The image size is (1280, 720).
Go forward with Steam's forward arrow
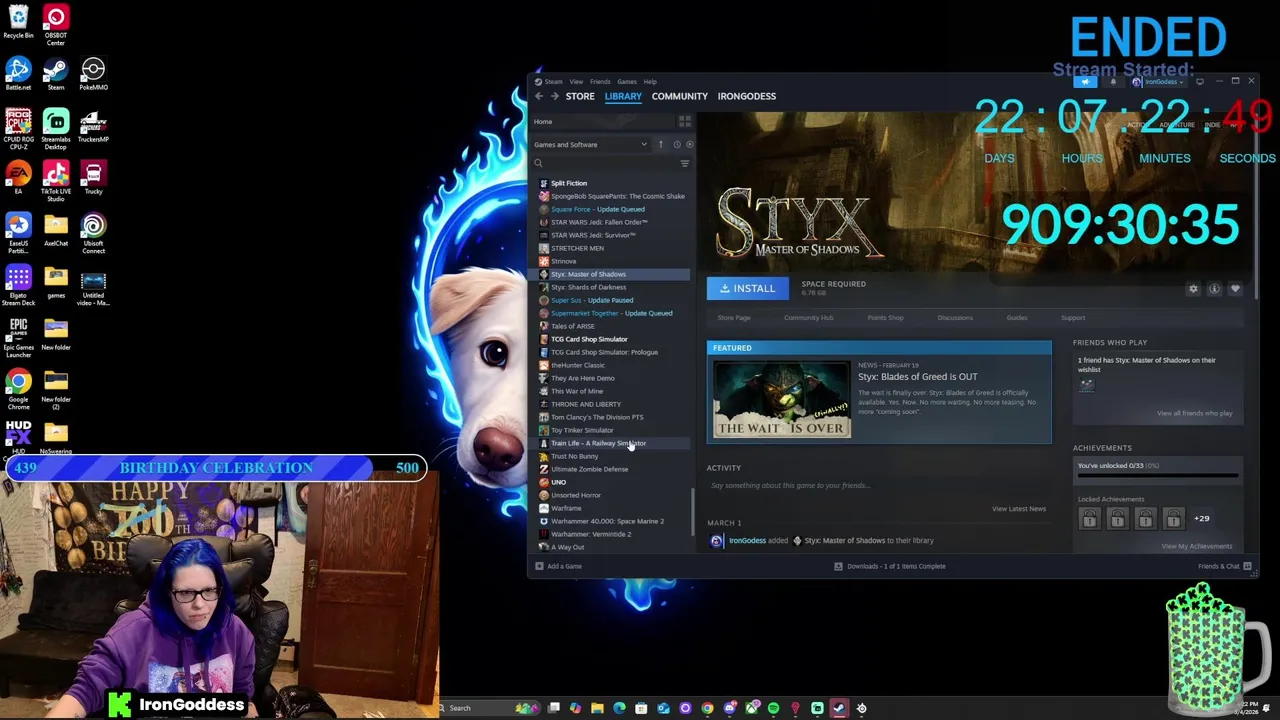[x=554, y=96]
